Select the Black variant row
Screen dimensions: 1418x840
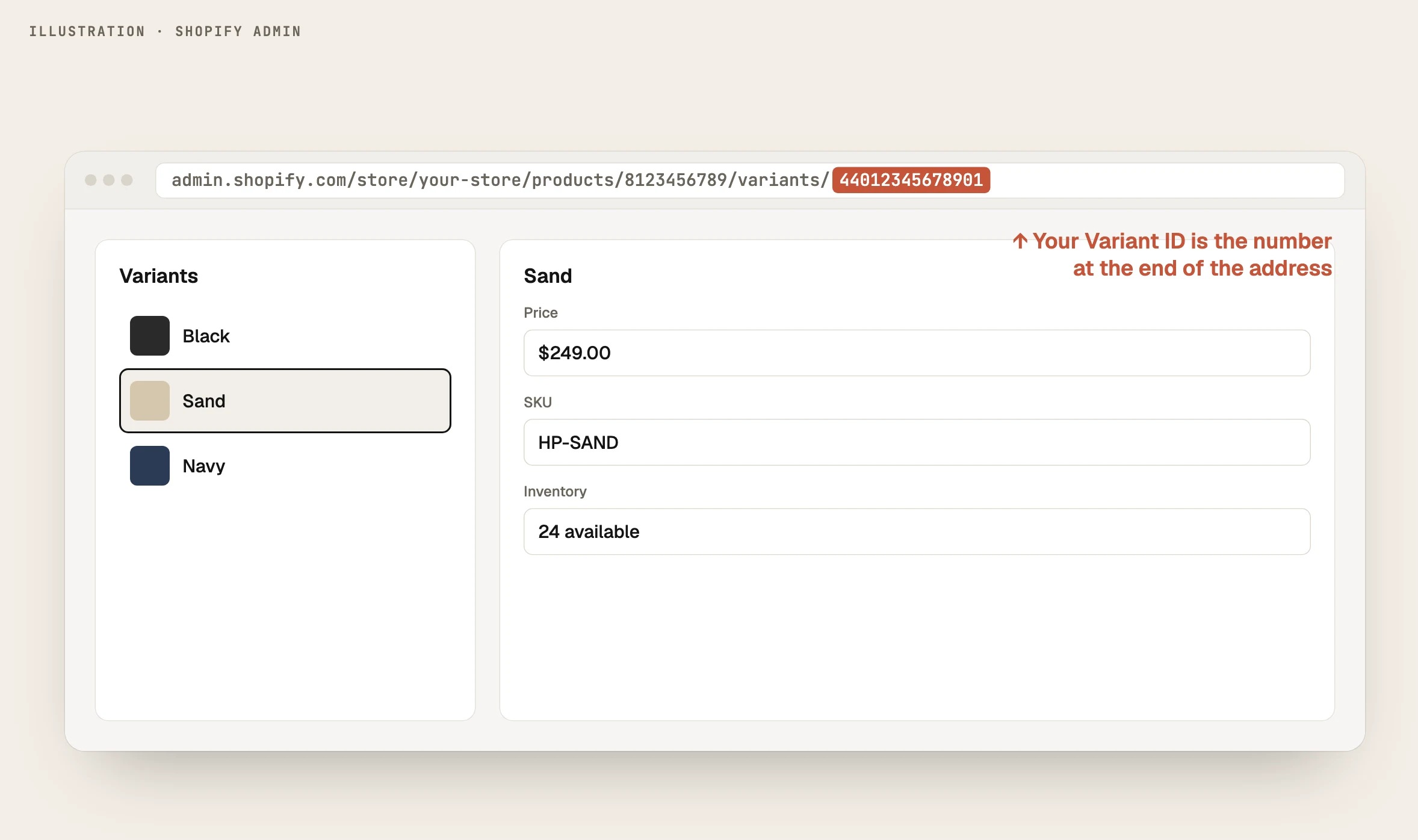(285, 336)
